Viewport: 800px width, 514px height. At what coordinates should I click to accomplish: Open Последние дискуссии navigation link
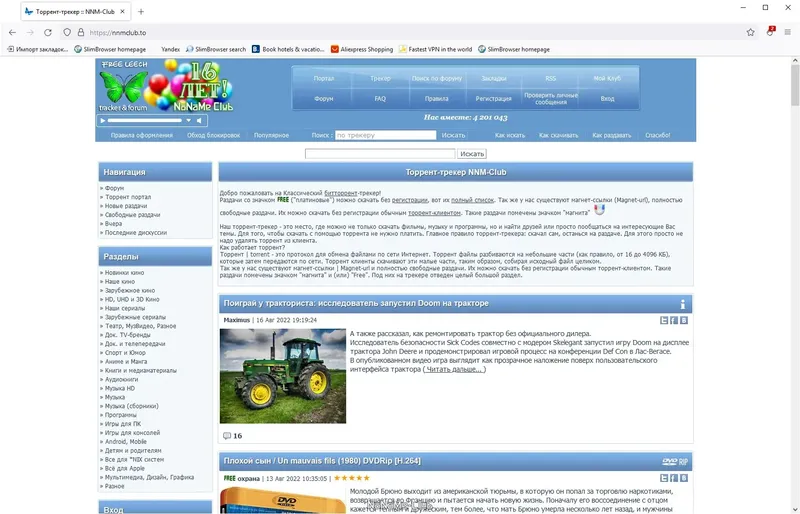coord(136,233)
